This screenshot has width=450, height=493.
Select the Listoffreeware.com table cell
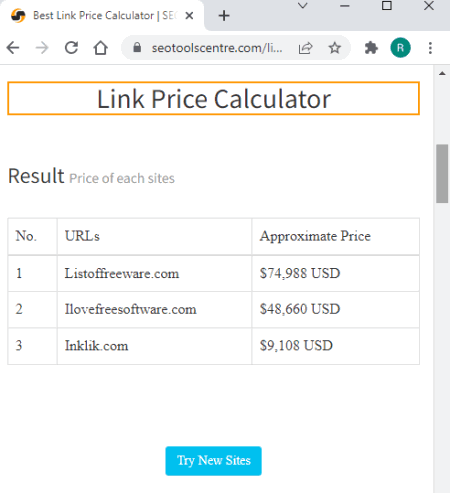[x=154, y=274]
